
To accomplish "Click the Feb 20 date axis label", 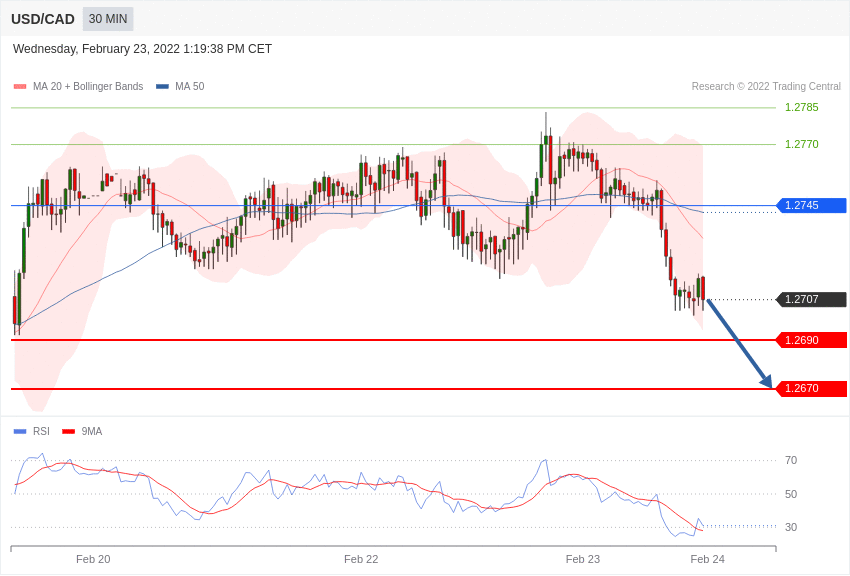I will (93, 559).
